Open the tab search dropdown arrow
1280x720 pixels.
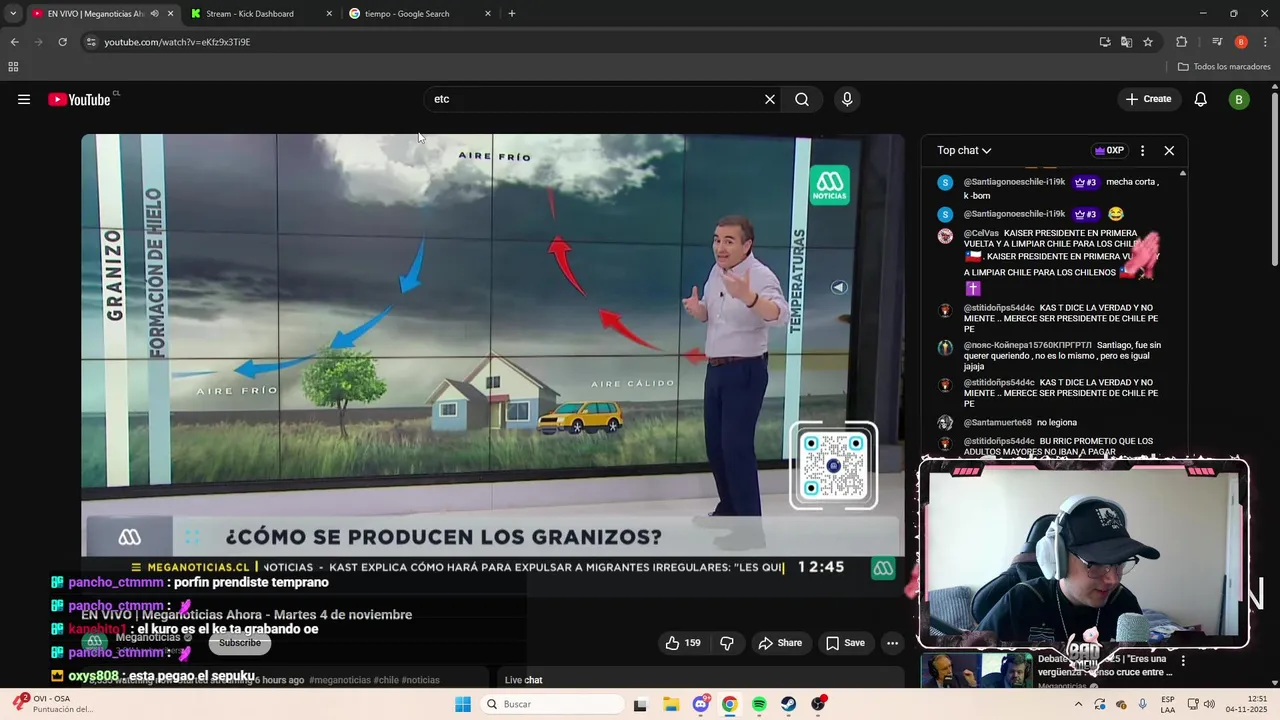tap(13, 14)
